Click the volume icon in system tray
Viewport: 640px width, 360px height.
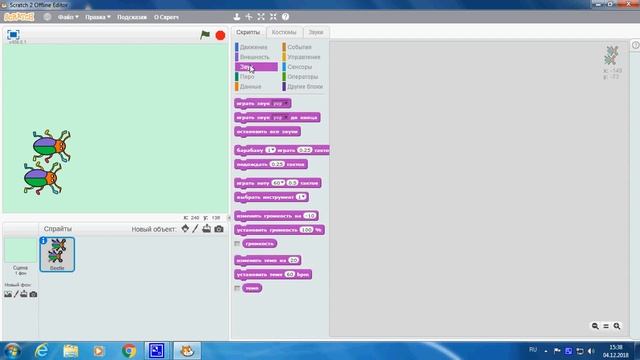click(591, 351)
